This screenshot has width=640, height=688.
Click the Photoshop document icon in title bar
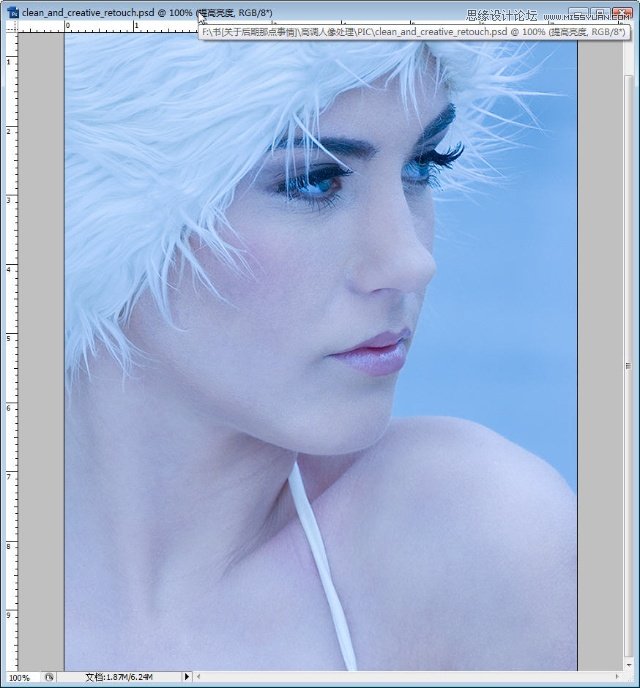click(x=13, y=12)
